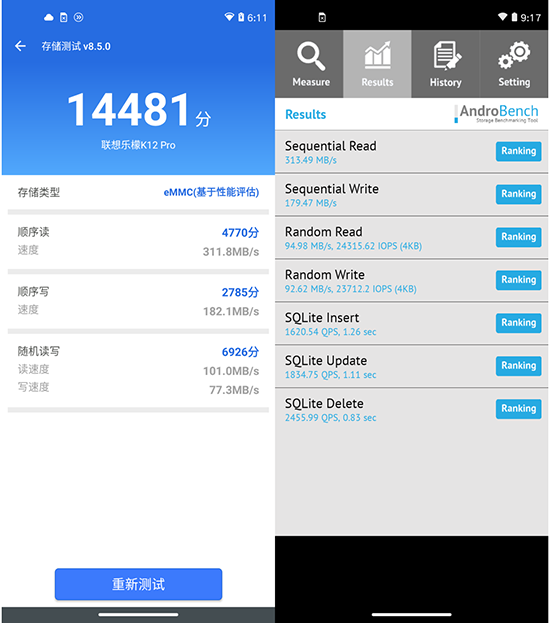Open Ranking for Random Write
Viewport: 550px width, 623px height.
point(518,280)
